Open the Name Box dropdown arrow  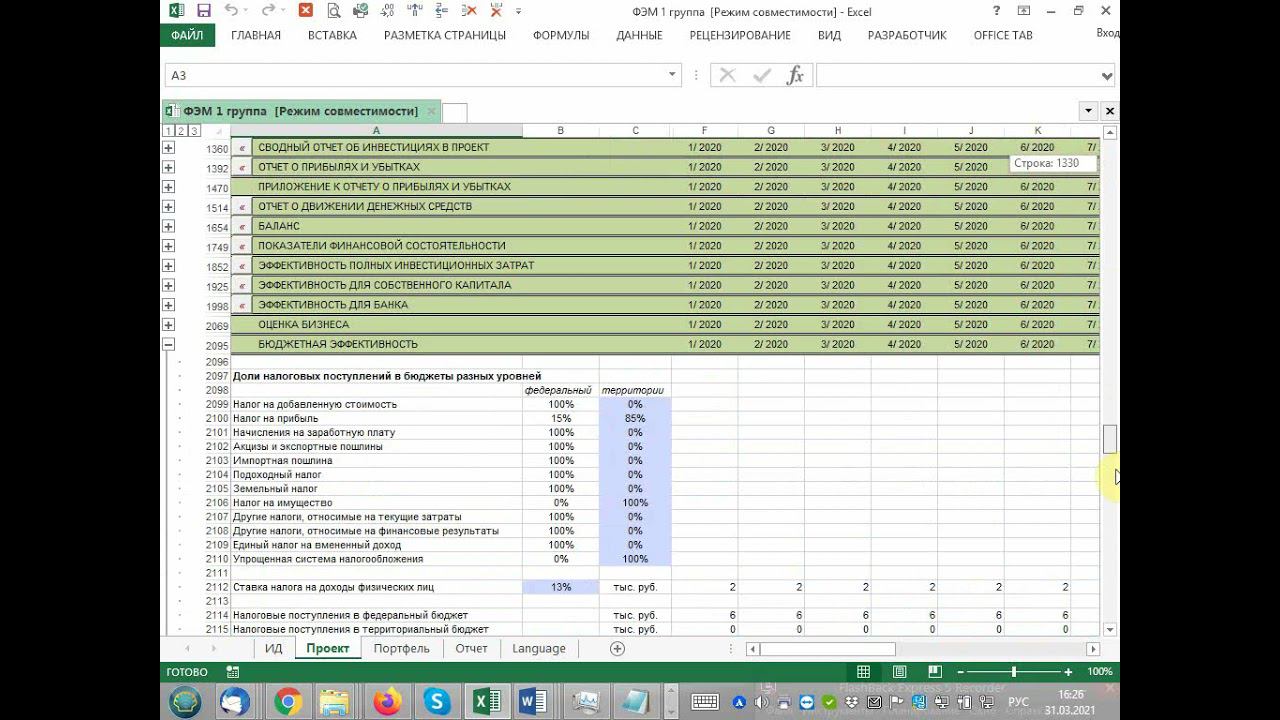coord(673,75)
